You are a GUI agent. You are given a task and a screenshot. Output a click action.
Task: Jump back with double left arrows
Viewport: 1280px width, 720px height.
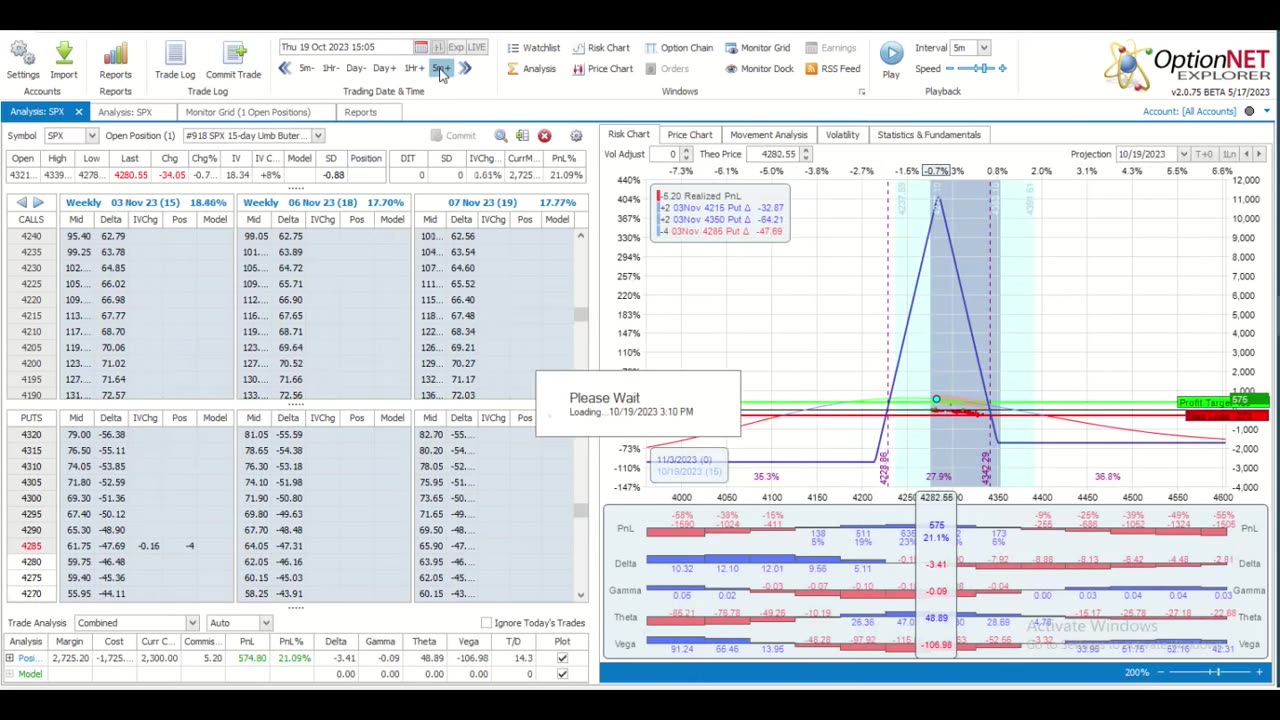click(x=285, y=68)
